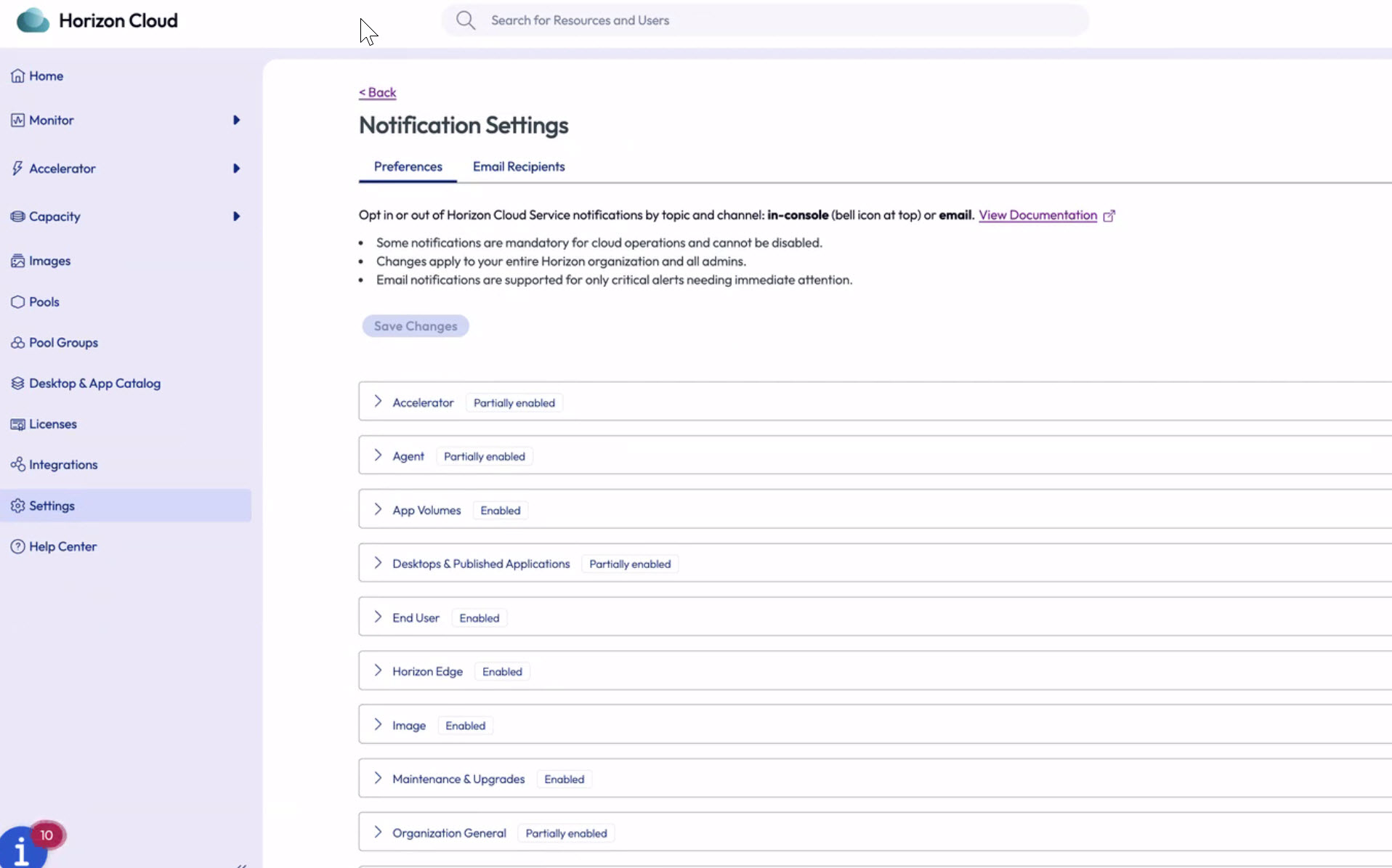Expand the Monitor submenu arrow
Screen dimensions: 1392x868
coord(236,120)
